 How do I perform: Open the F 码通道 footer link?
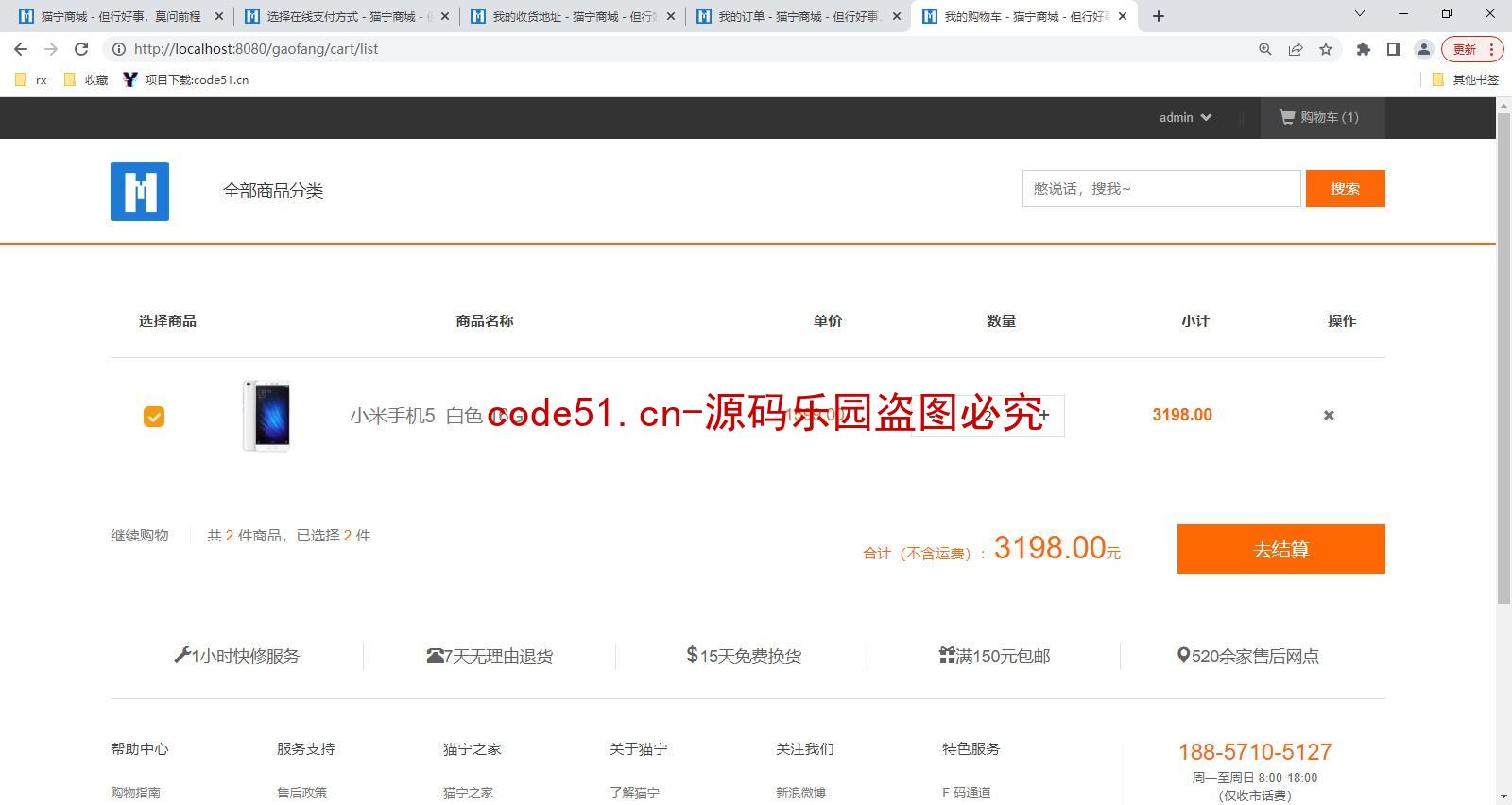[x=967, y=793]
